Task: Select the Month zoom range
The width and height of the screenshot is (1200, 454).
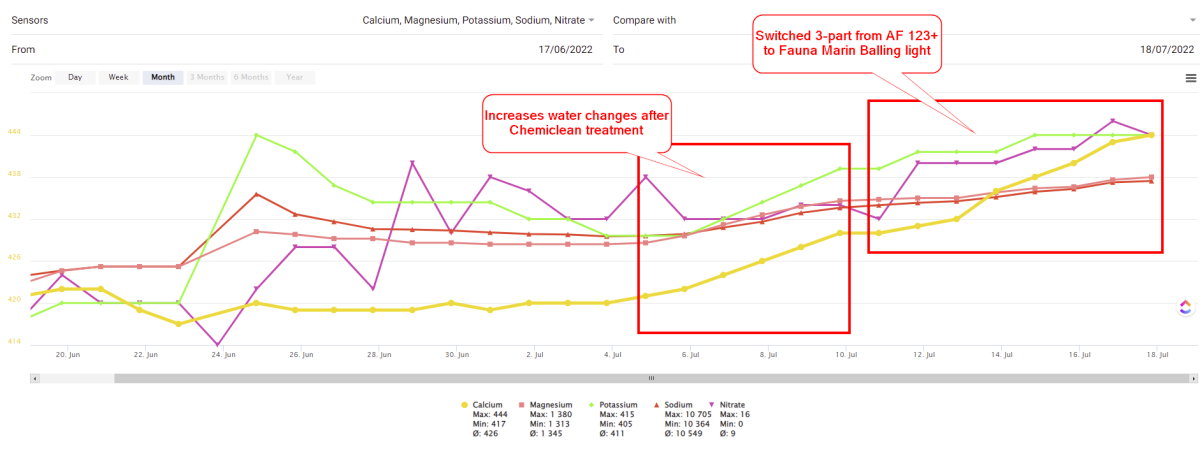Action: [163, 77]
